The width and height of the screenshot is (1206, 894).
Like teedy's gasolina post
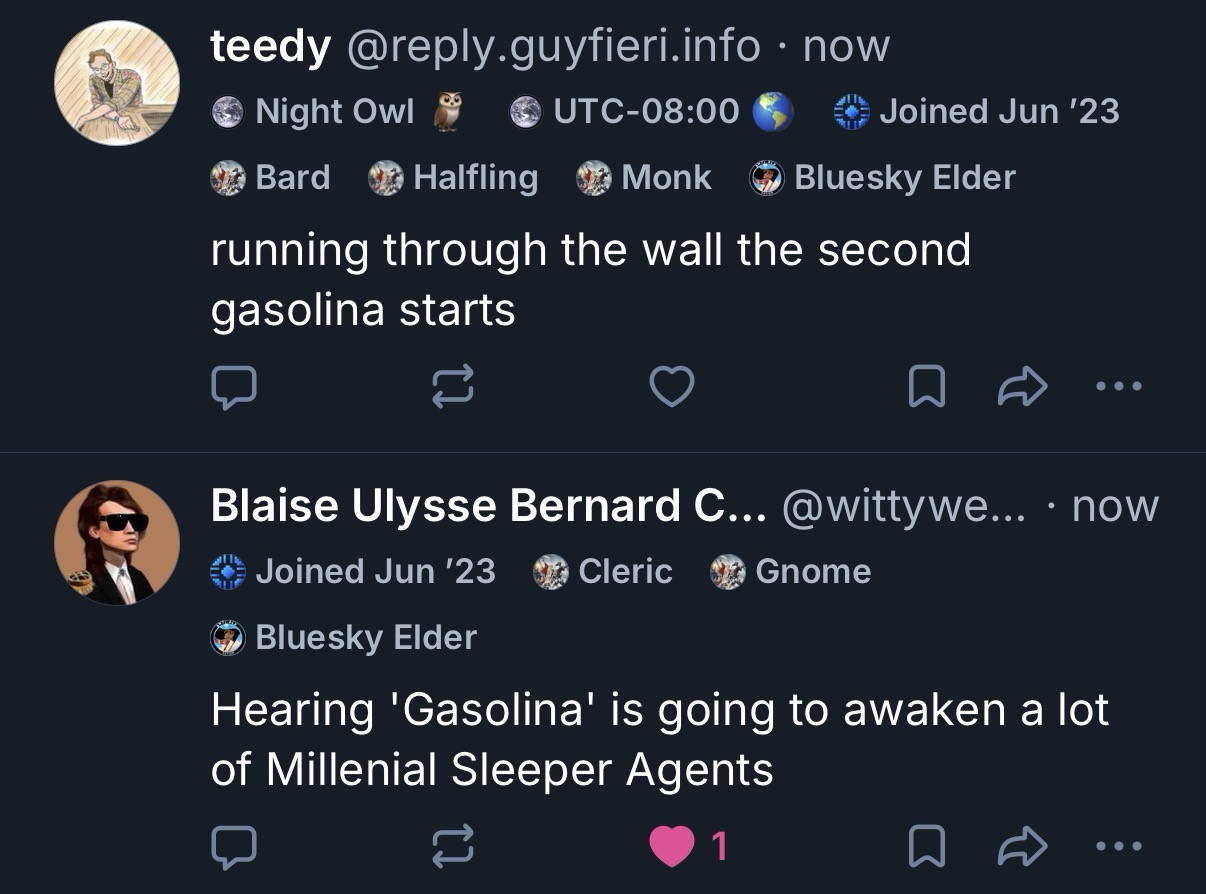(x=671, y=388)
